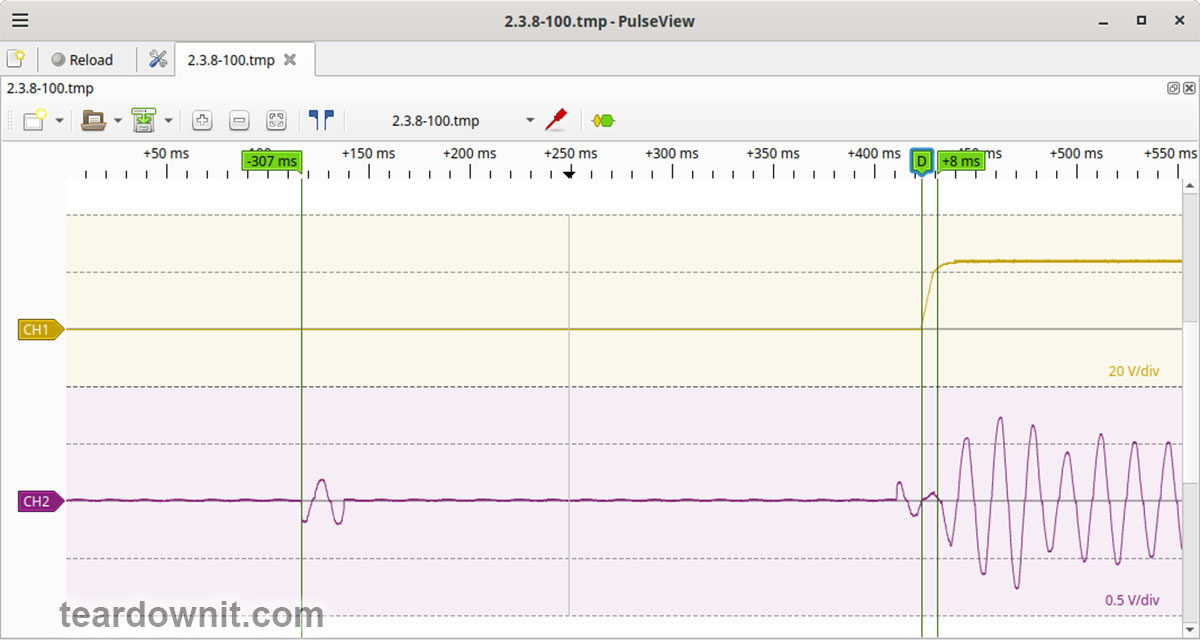This screenshot has height=640, width=1200.
Task: Click the +250 ms ruler label
Action: tap(571, 154)
